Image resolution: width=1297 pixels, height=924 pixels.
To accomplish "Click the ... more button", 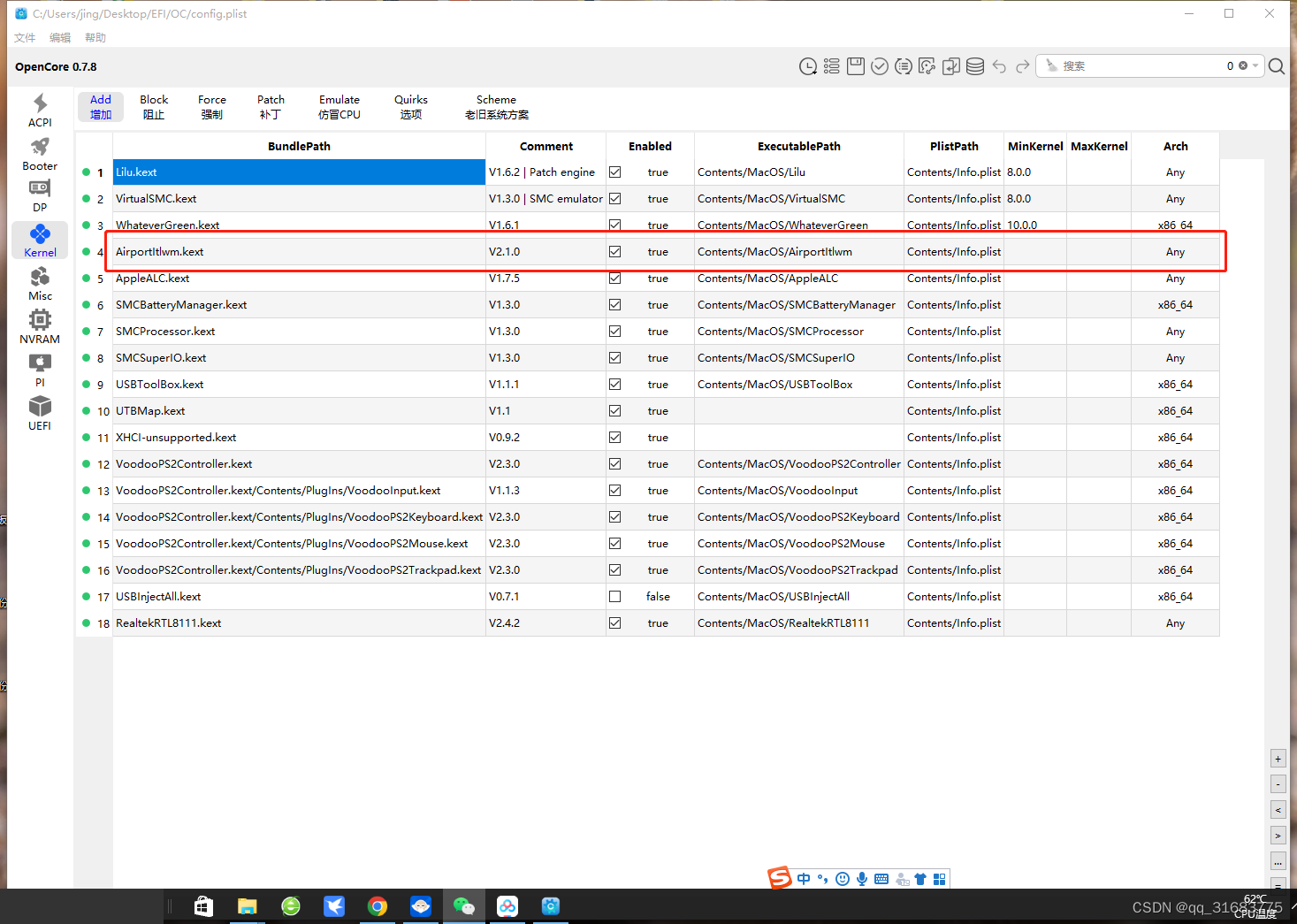I will (1278, 860).
